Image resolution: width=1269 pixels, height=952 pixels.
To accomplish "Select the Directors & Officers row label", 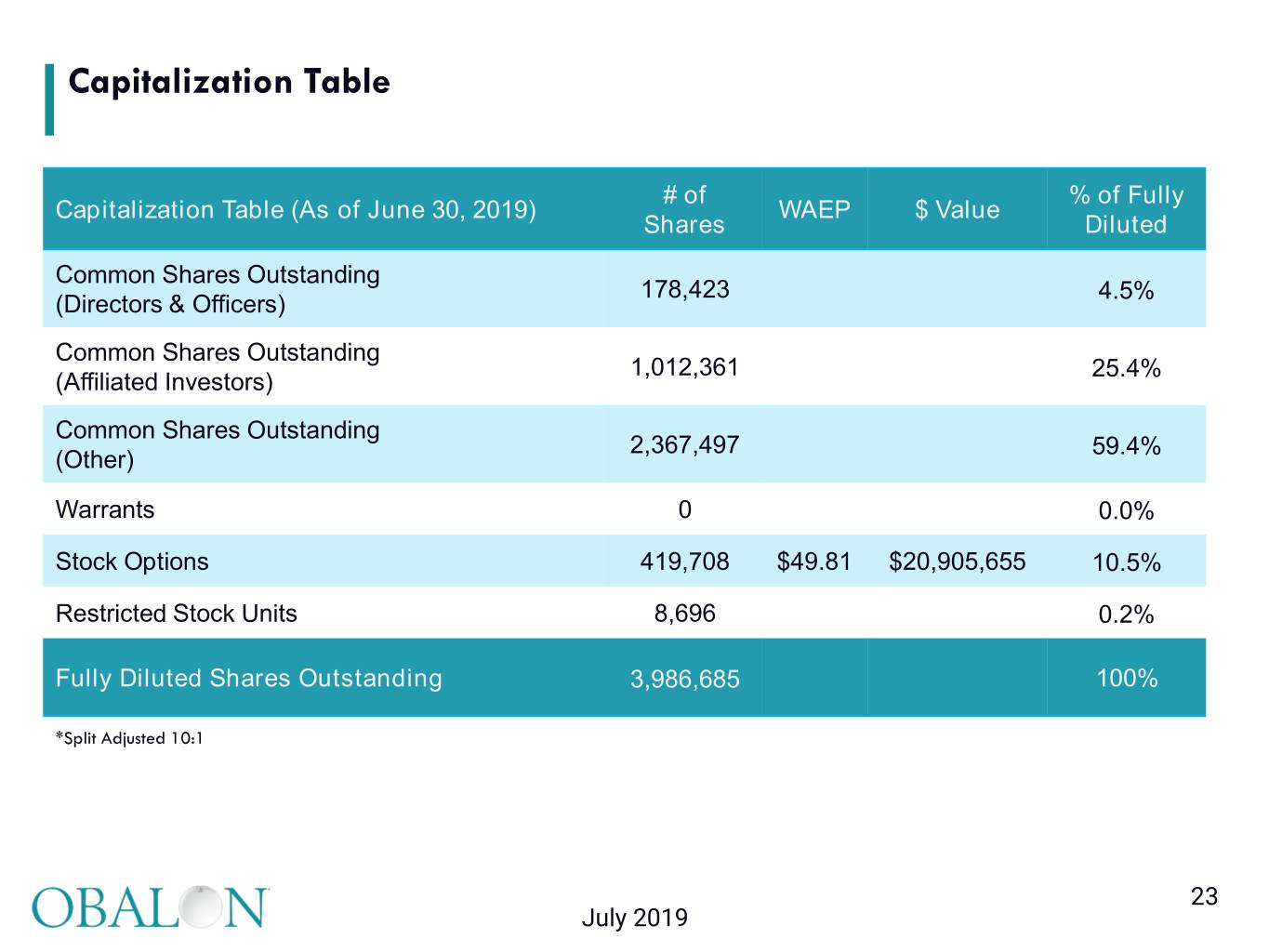I will point(218,289).
